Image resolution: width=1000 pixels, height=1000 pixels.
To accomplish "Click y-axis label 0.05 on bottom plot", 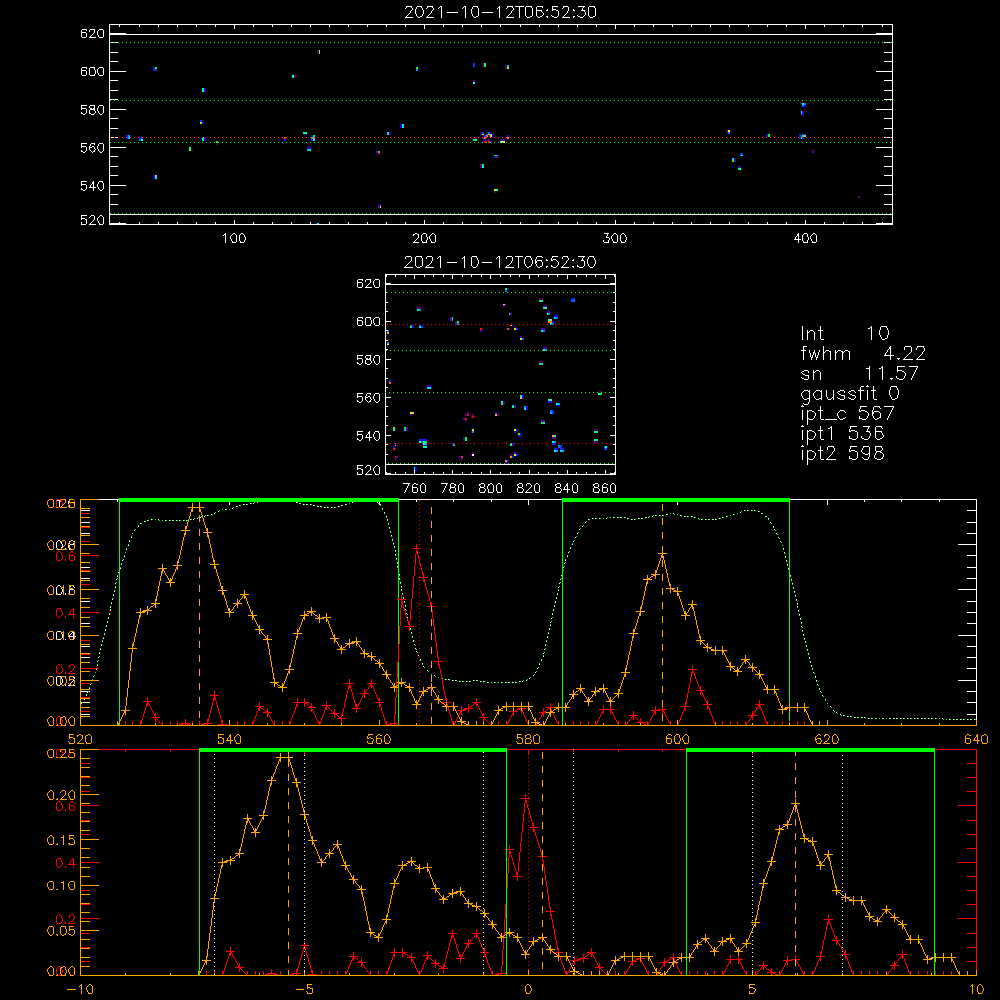I will click(61, 931).
